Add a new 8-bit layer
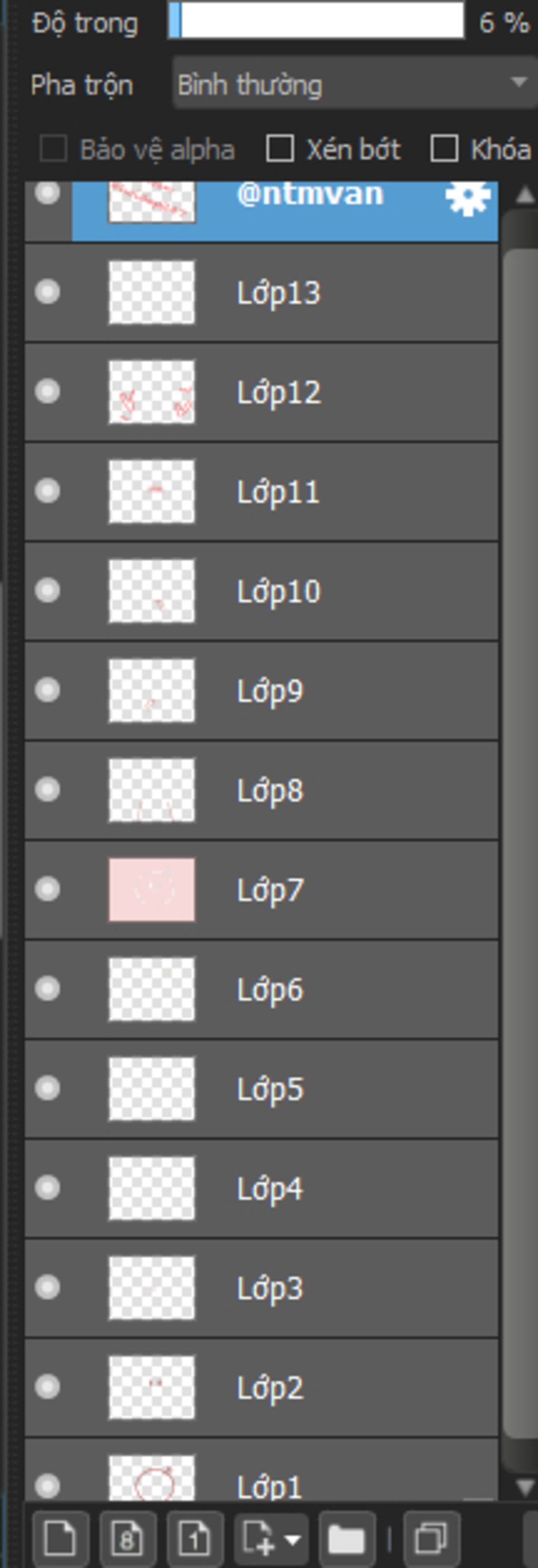 127,1538
